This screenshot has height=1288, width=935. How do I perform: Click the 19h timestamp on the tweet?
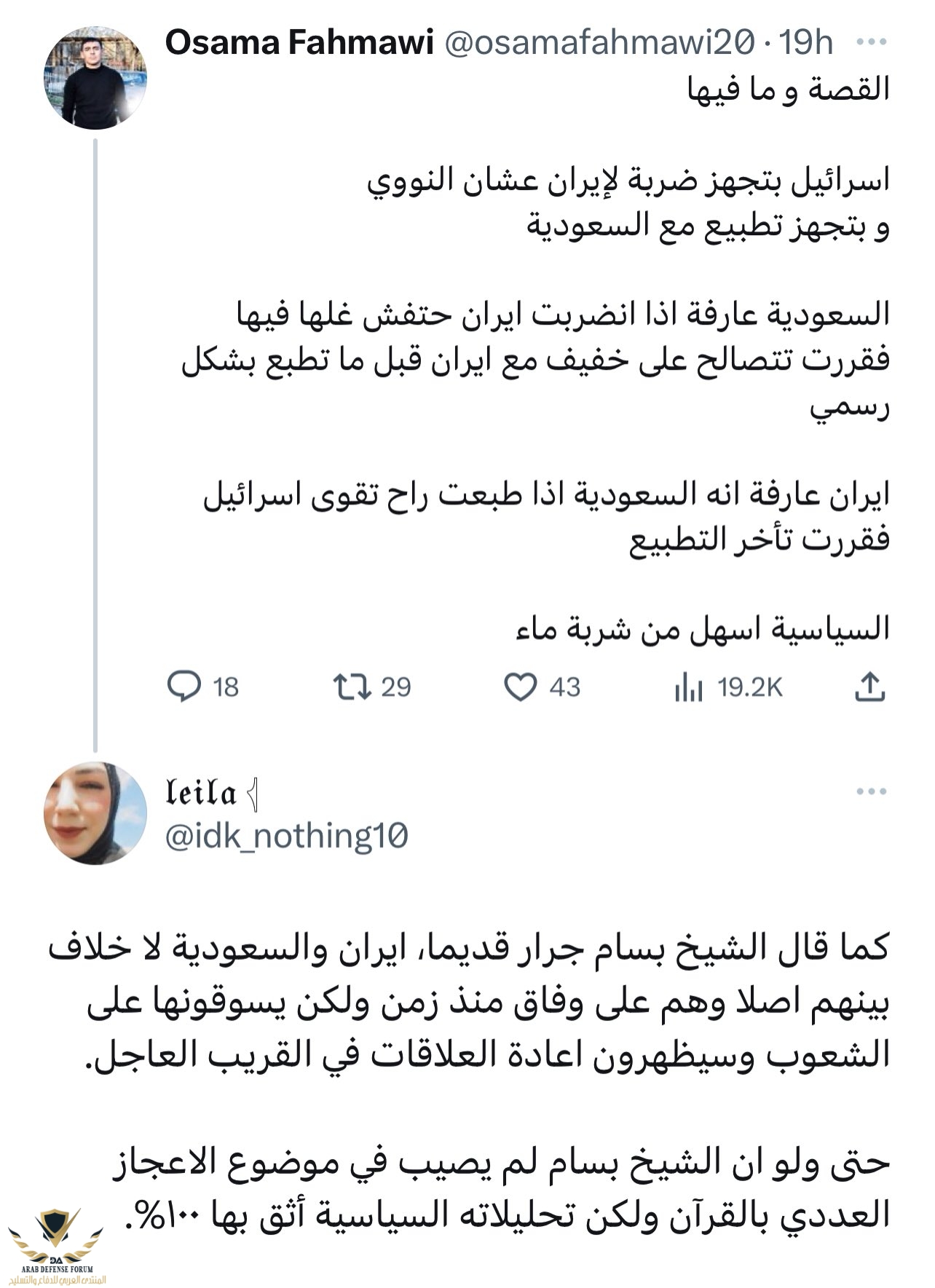coord(806,43)
